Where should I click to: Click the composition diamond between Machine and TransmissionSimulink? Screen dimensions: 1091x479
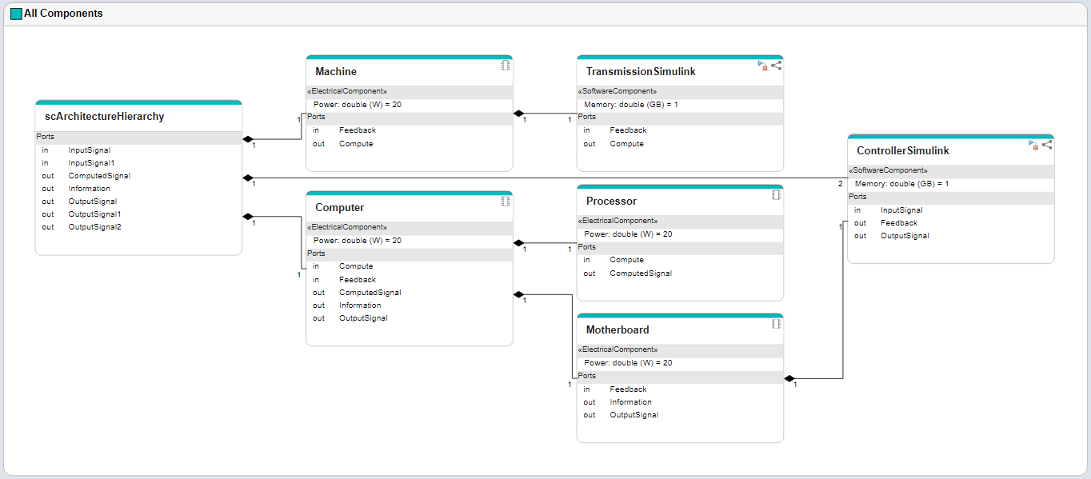pyautogui.click(x=518, y=113)
